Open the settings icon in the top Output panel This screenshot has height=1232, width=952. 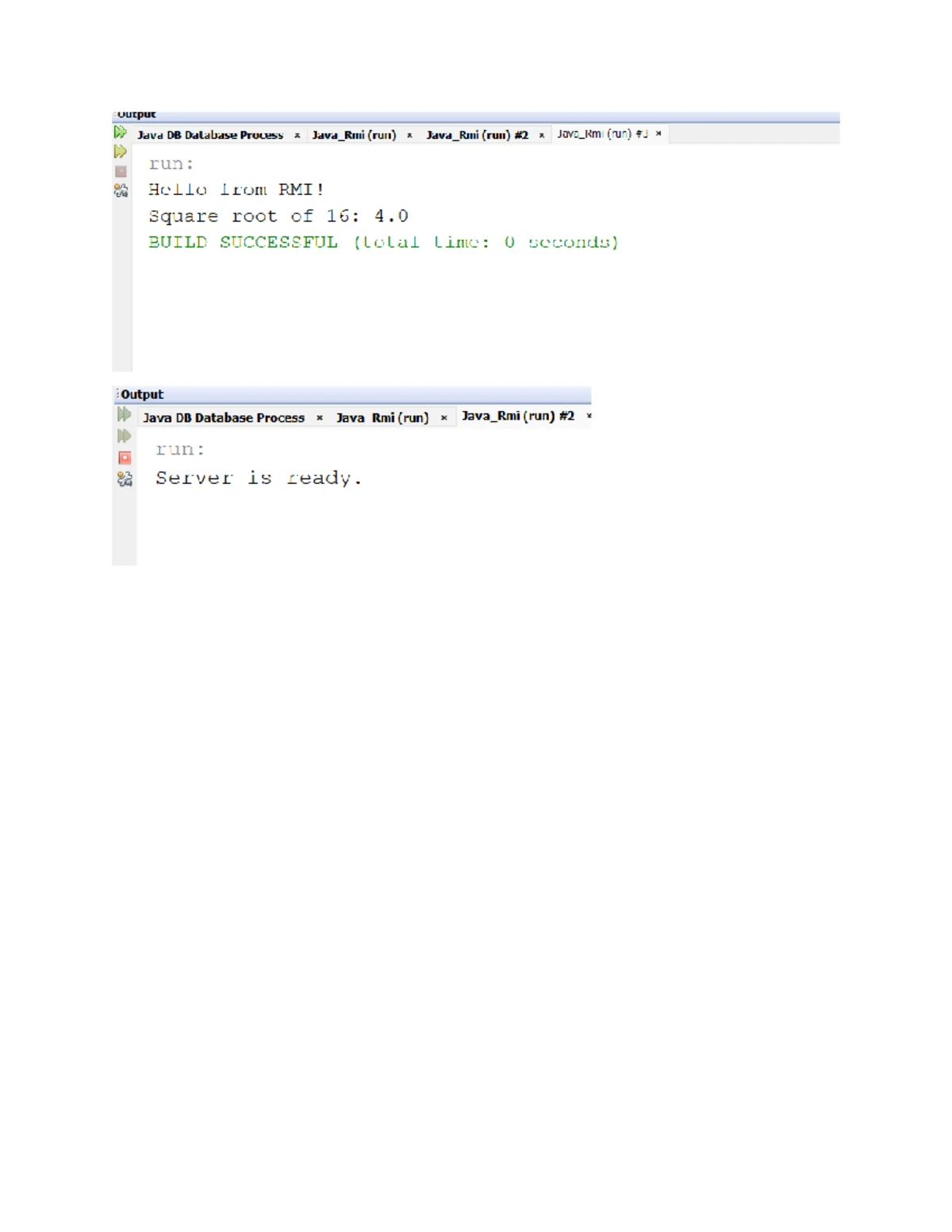121,190
